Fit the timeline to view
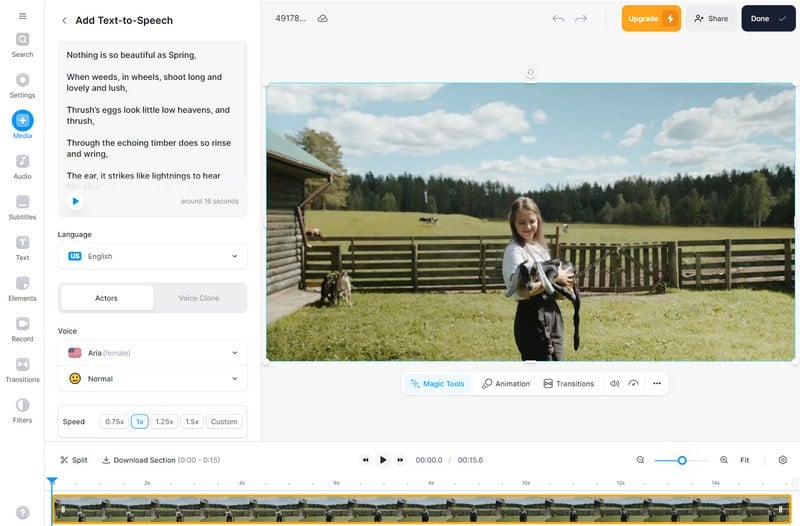The image size is (800, 526). 745,460
